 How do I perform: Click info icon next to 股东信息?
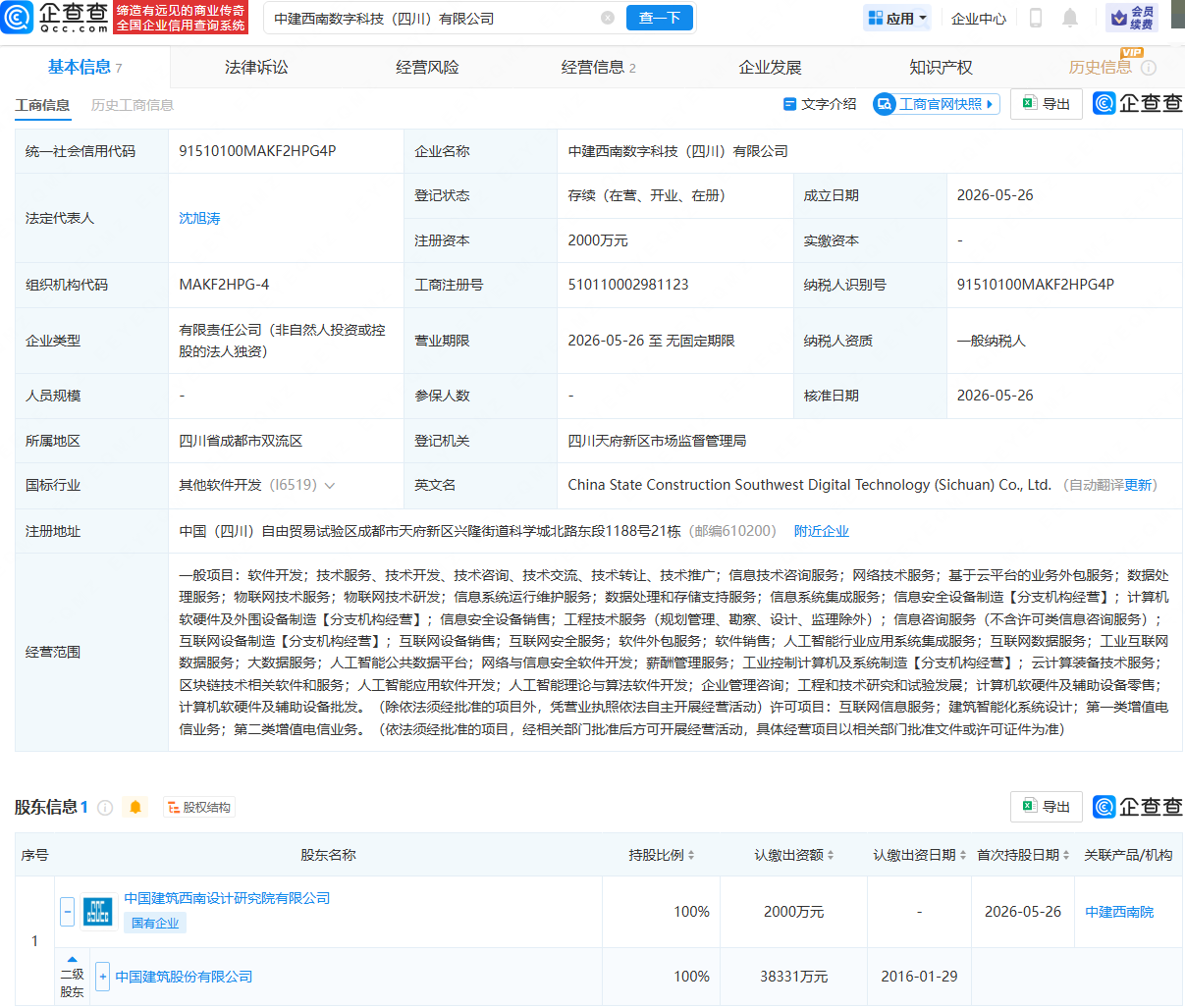pos(105,808)
